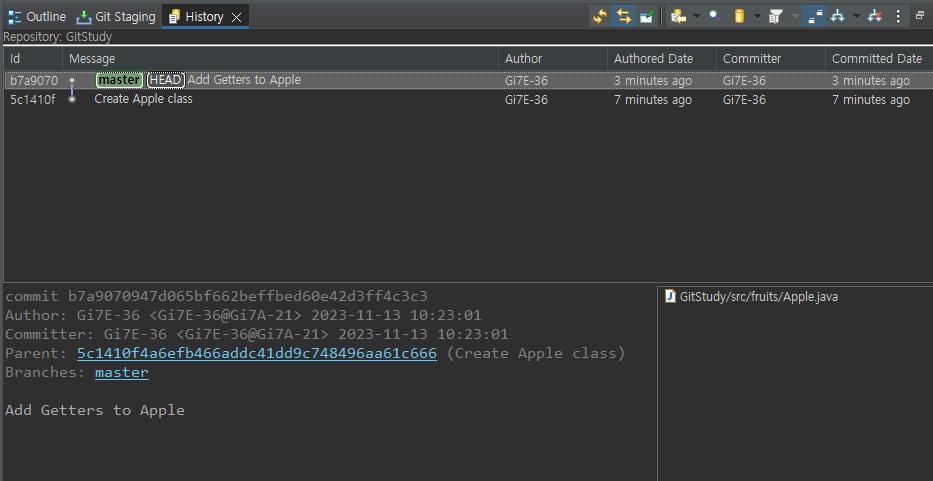
Task: Open the three-dot View Menu
Action: click(x=898, y=17)
